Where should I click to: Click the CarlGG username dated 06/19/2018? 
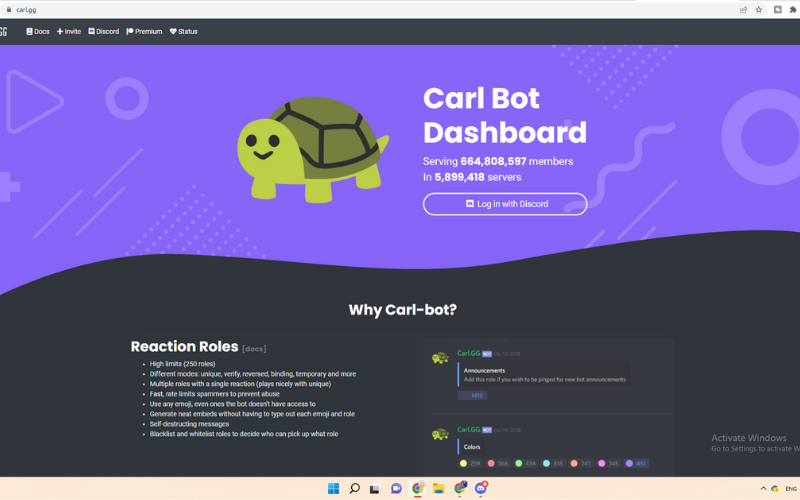click(x=468, y=430)
